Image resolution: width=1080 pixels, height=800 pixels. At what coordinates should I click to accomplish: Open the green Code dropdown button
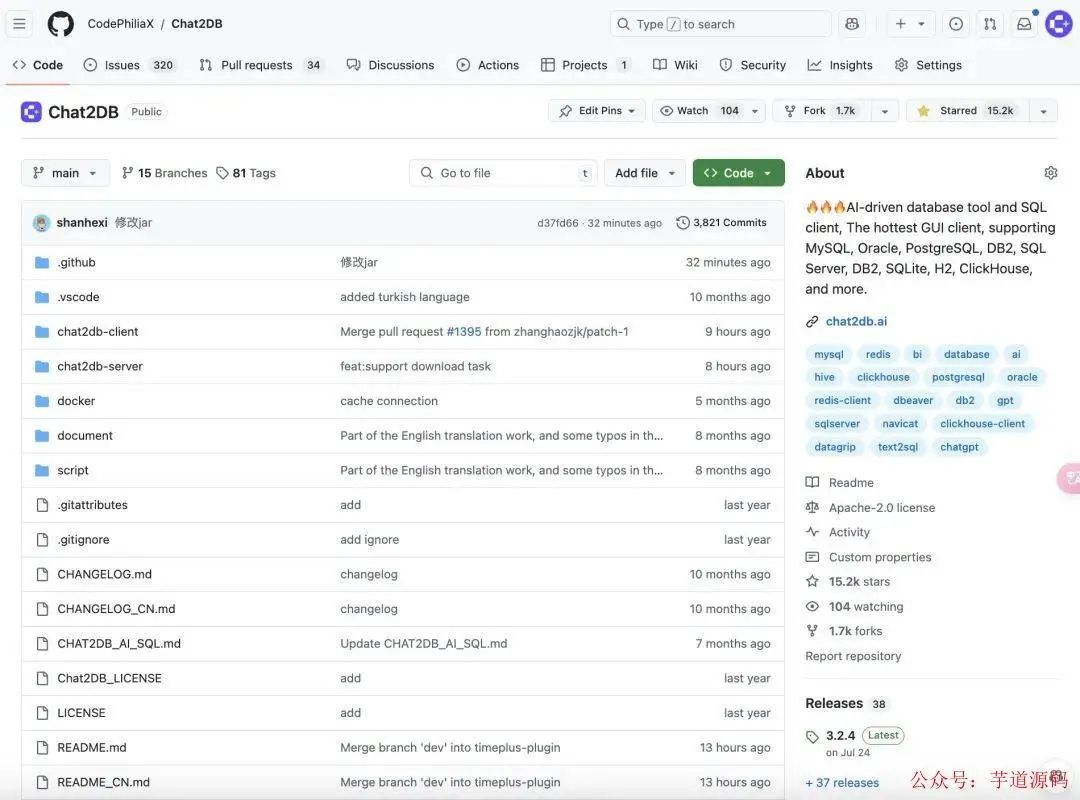tap(738, 173)
